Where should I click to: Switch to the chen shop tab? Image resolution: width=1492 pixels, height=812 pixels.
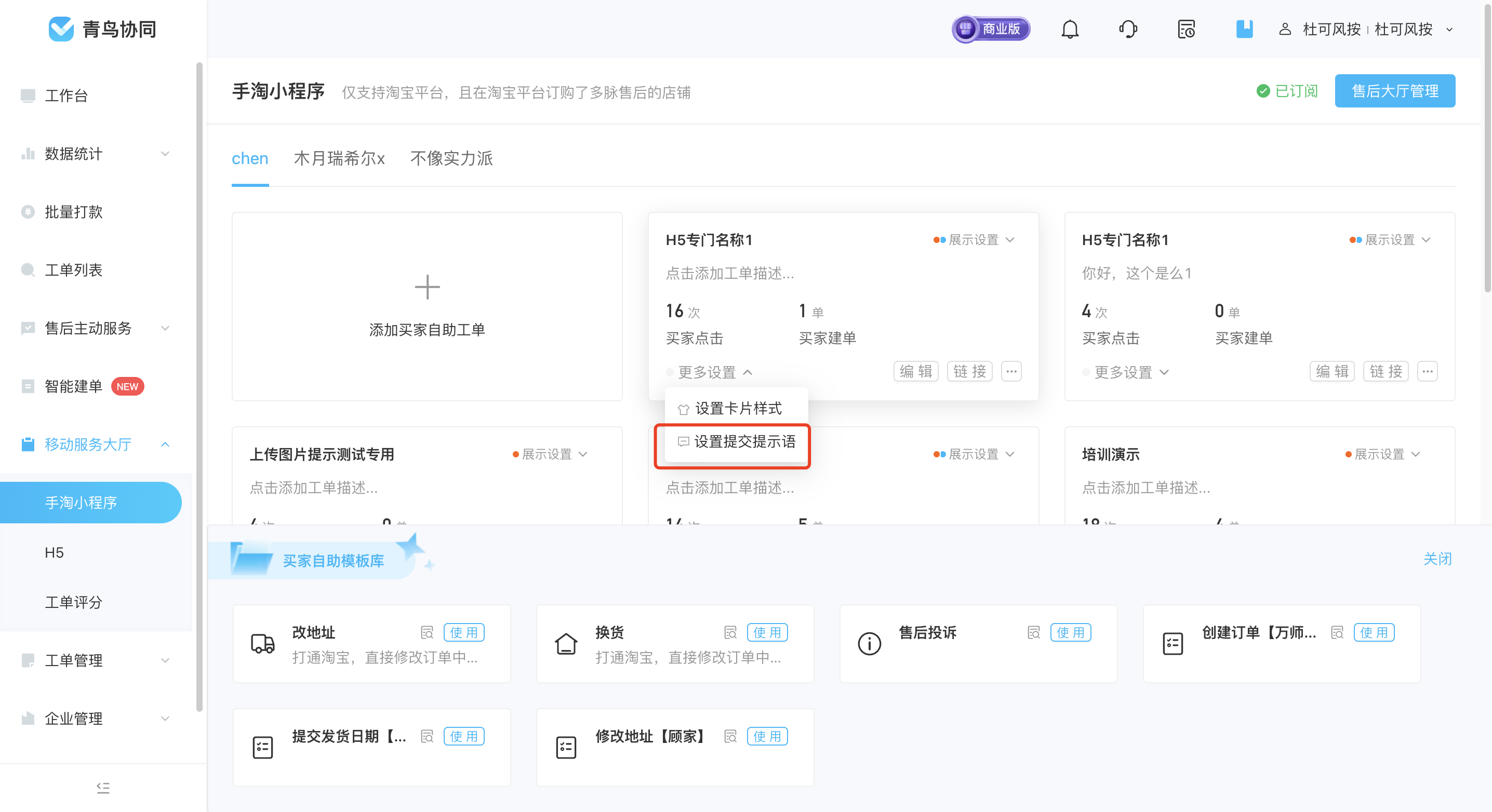[250, 158]
